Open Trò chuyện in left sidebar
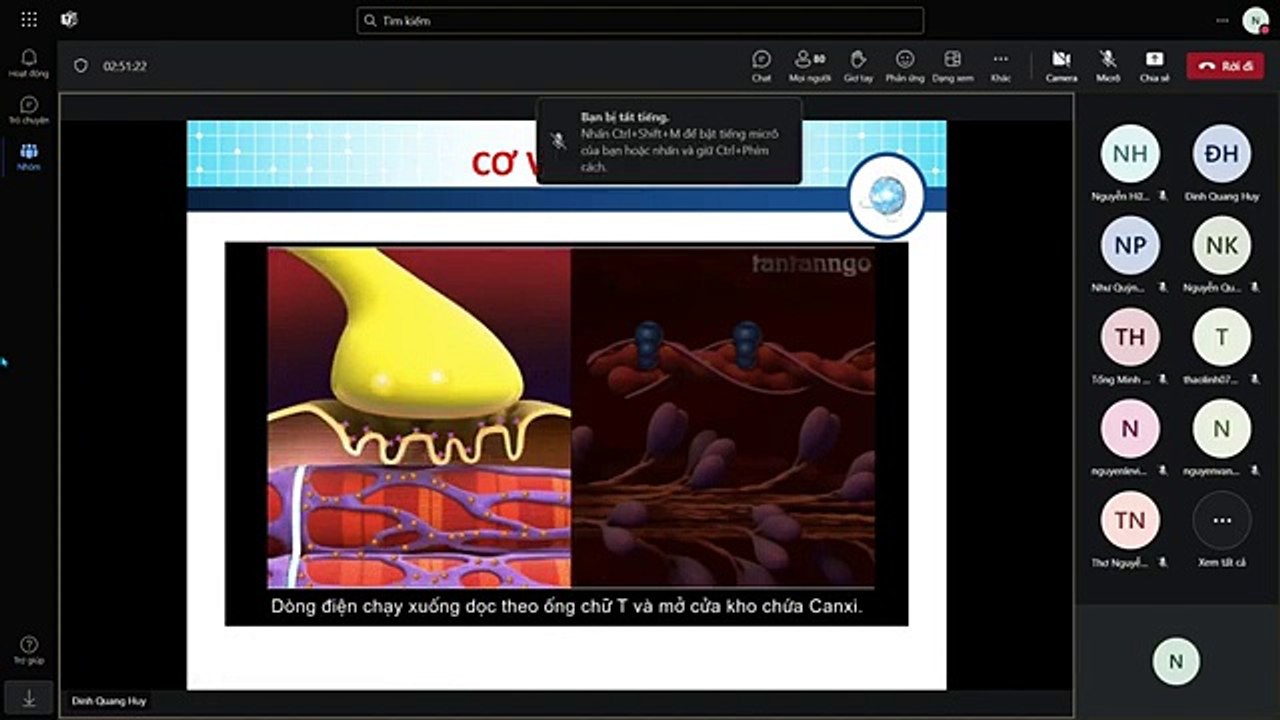This screenshot has width=1280, height=720. pos(29,110)
